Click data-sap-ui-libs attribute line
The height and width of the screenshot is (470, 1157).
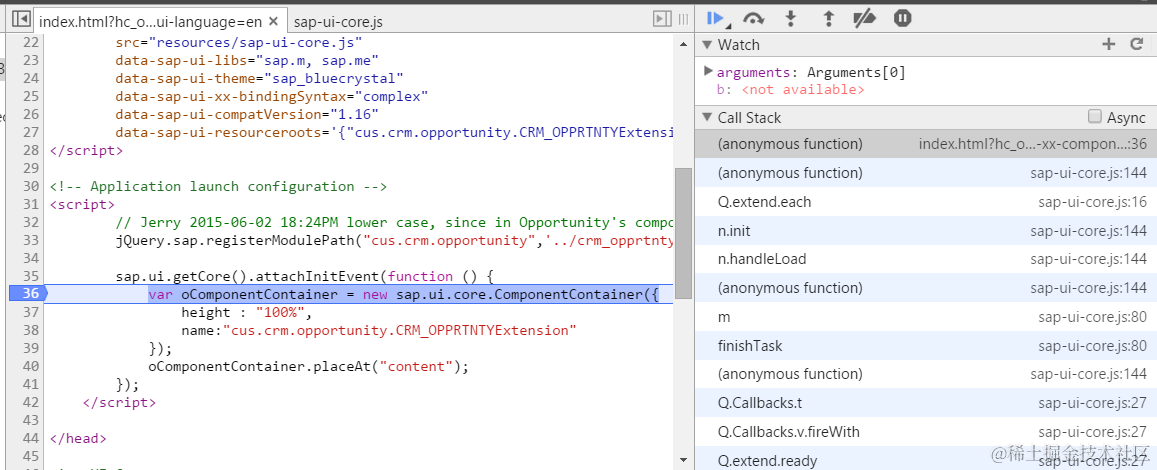[247, 61]
